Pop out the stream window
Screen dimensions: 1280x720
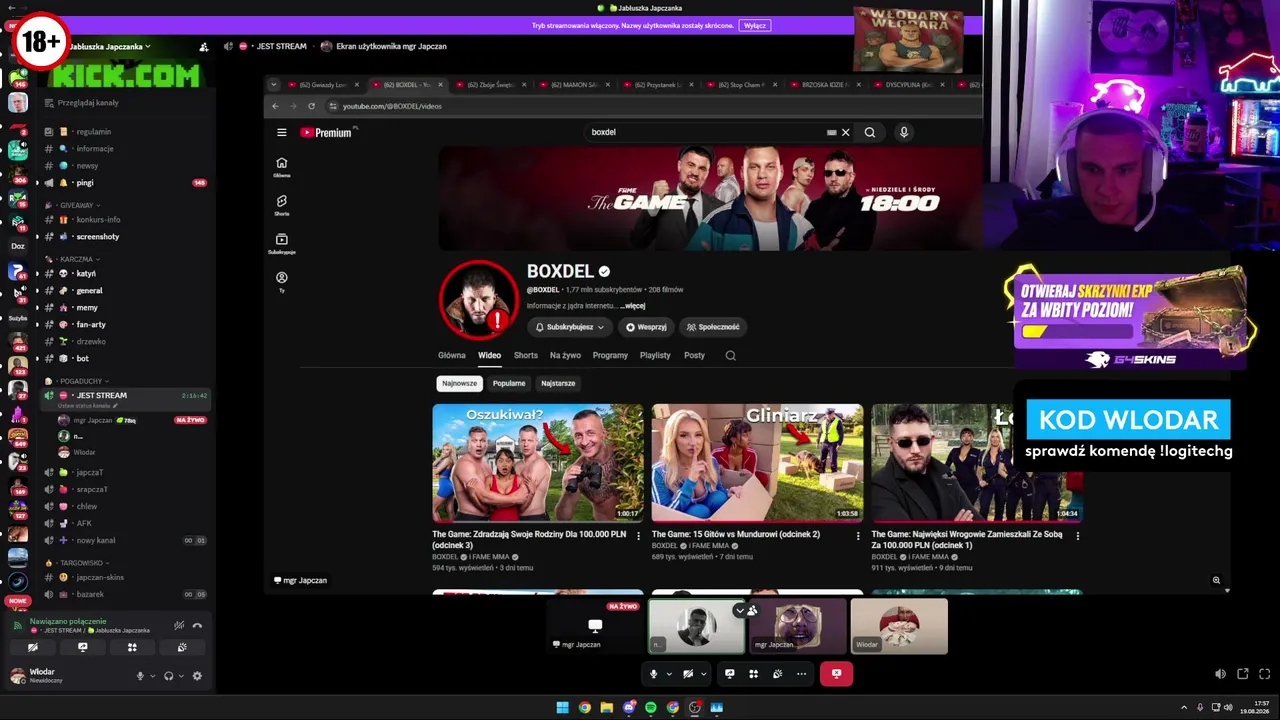point(1243,674)
